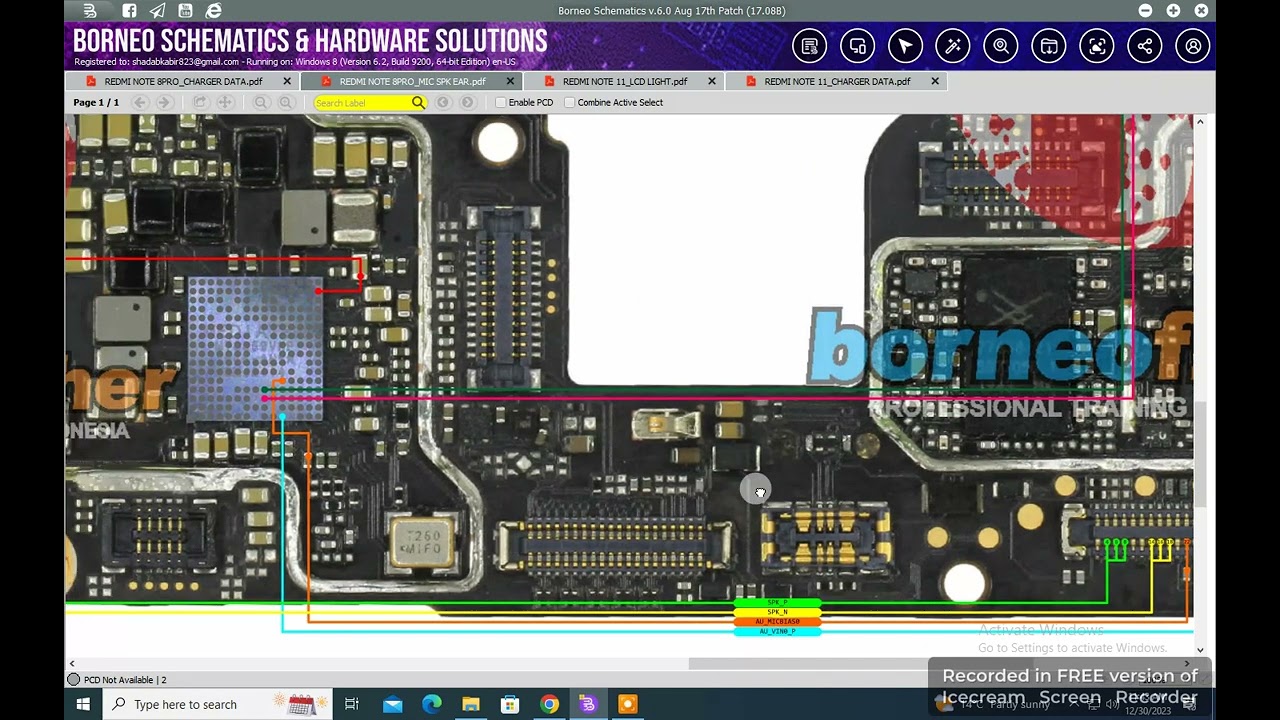Viewport: 1280px width, 720px height.
Task: Select REDMI NOTE 8PRO_MIC SPK EAR.pdf tab
Action: click(x=412, y=81)
